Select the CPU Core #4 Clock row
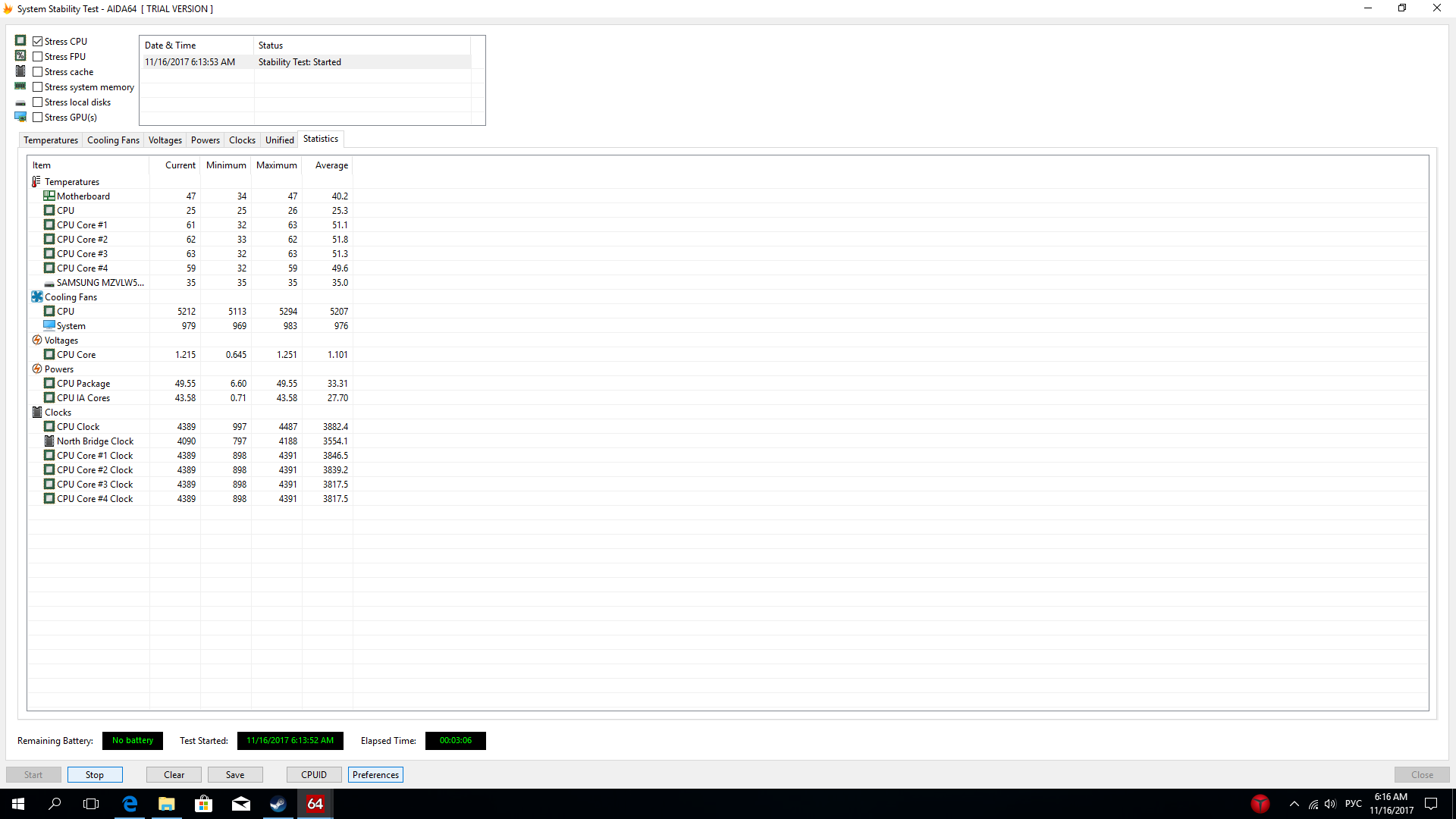Screen dimensions: 1456x819 (190, 499)
